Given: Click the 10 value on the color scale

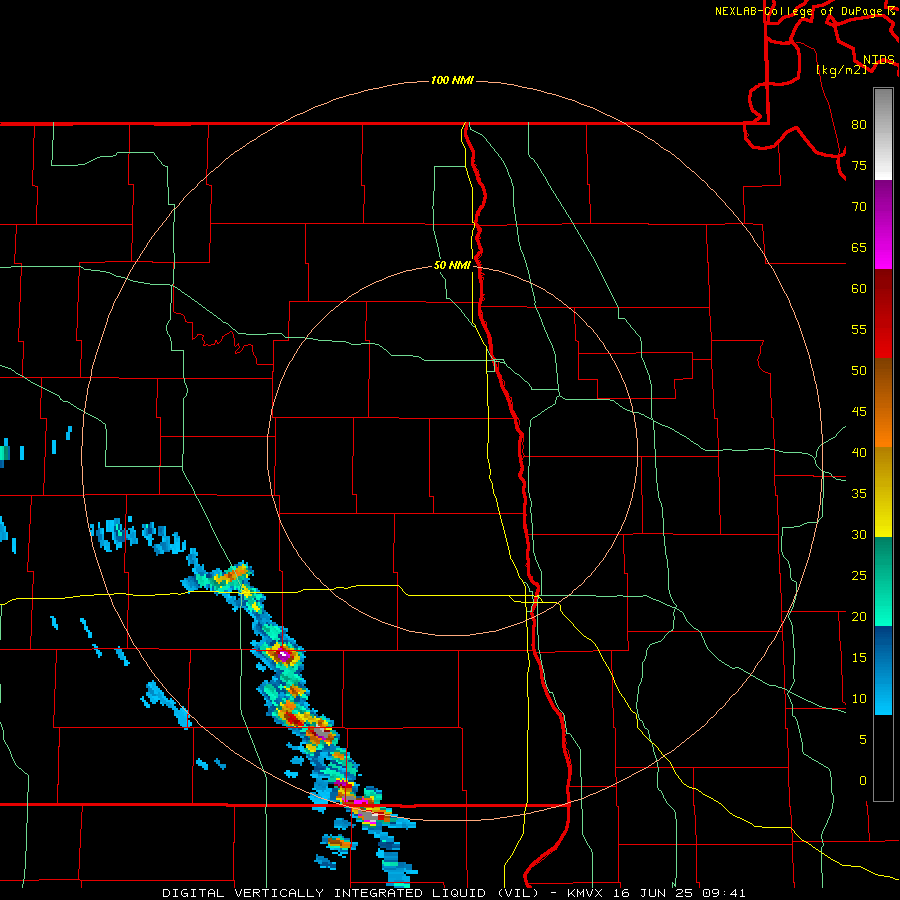Looking at the screenshot, I should pos(859,699).
